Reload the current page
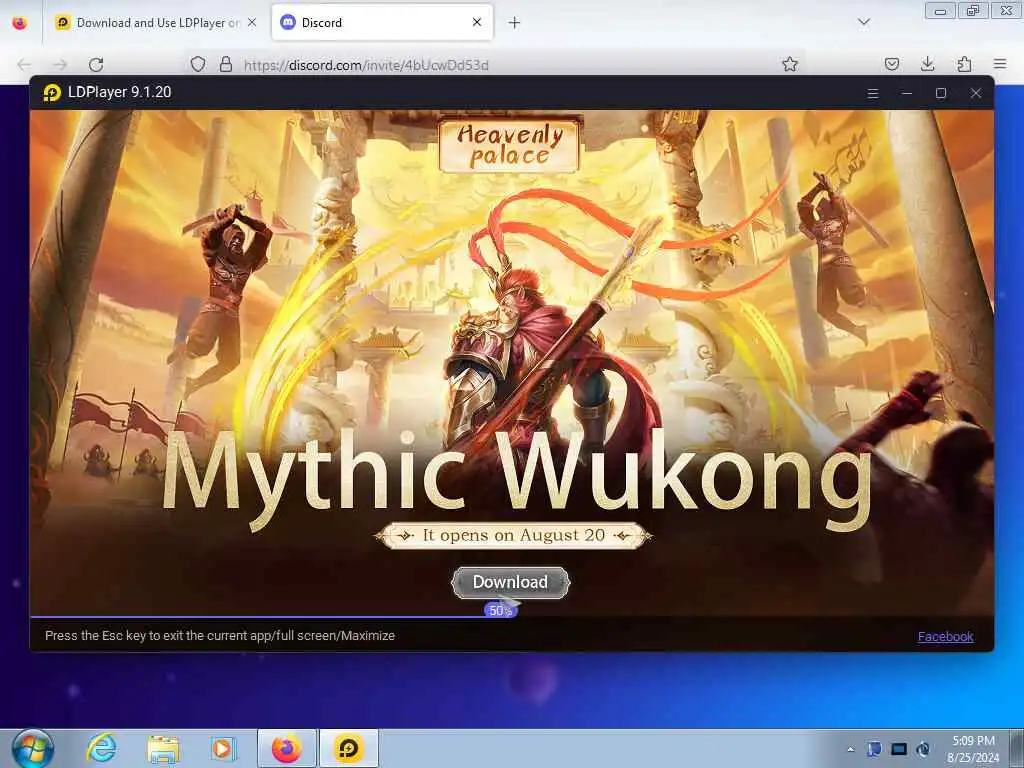 (96, 64)
